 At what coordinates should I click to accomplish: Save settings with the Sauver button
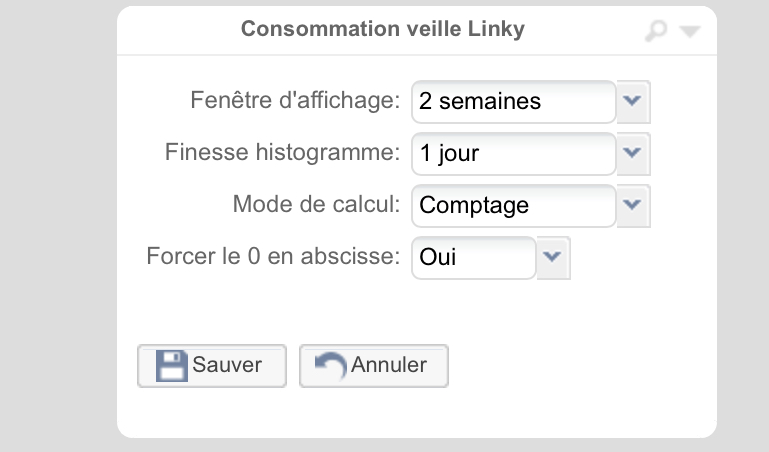click(212, 366)
